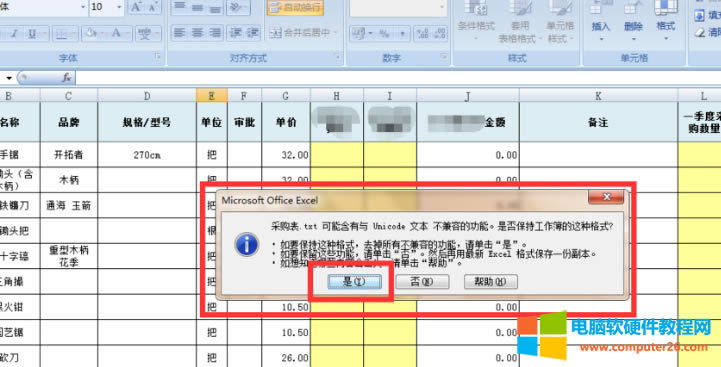Open the underline style dropdown arrow
Screen dimensions: 721x367
45,33
